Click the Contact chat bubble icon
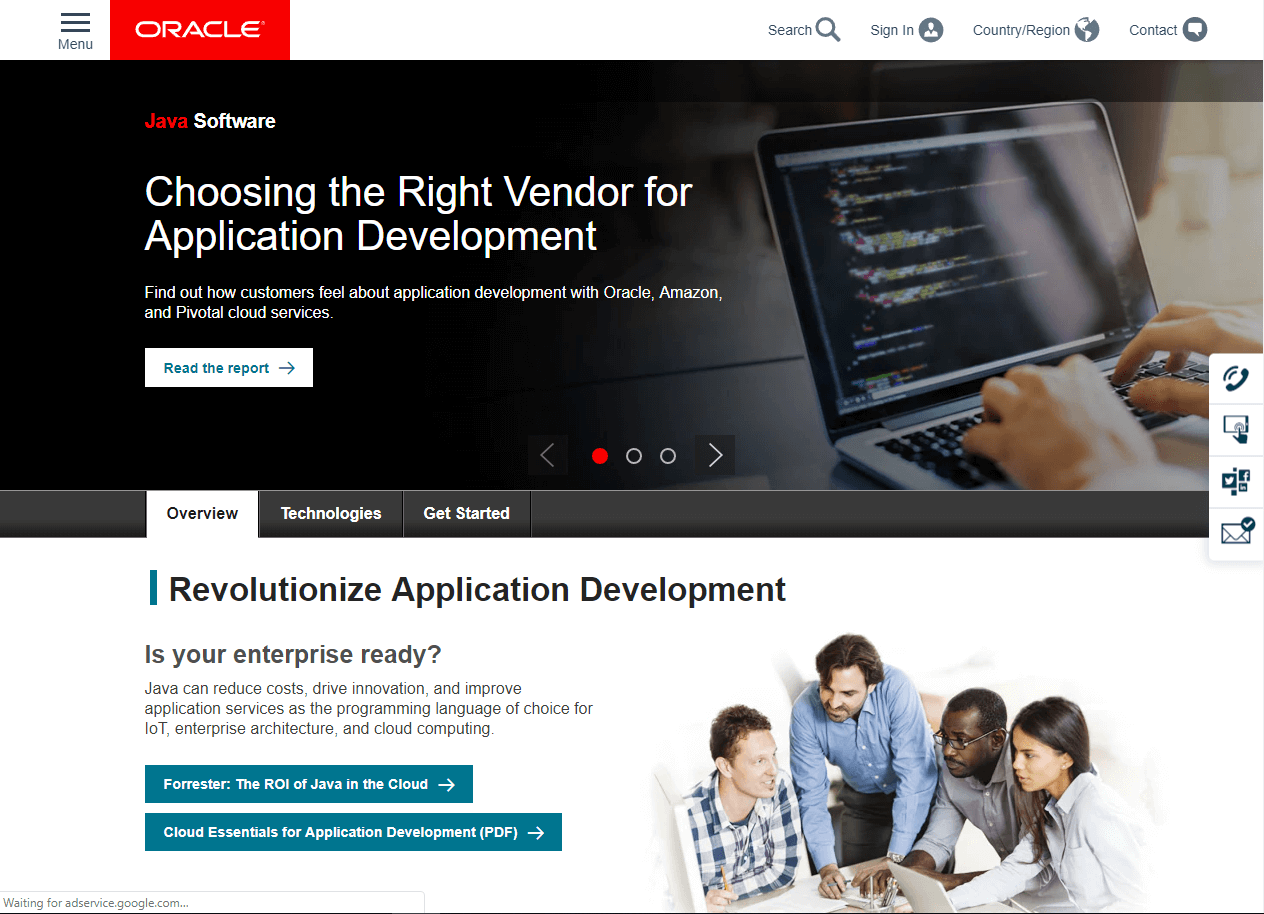 tap(1195, 30)
